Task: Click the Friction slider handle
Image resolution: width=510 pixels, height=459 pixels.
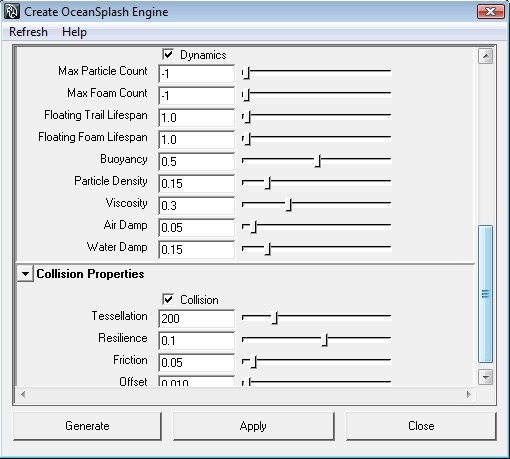Action: pos(253,362)
